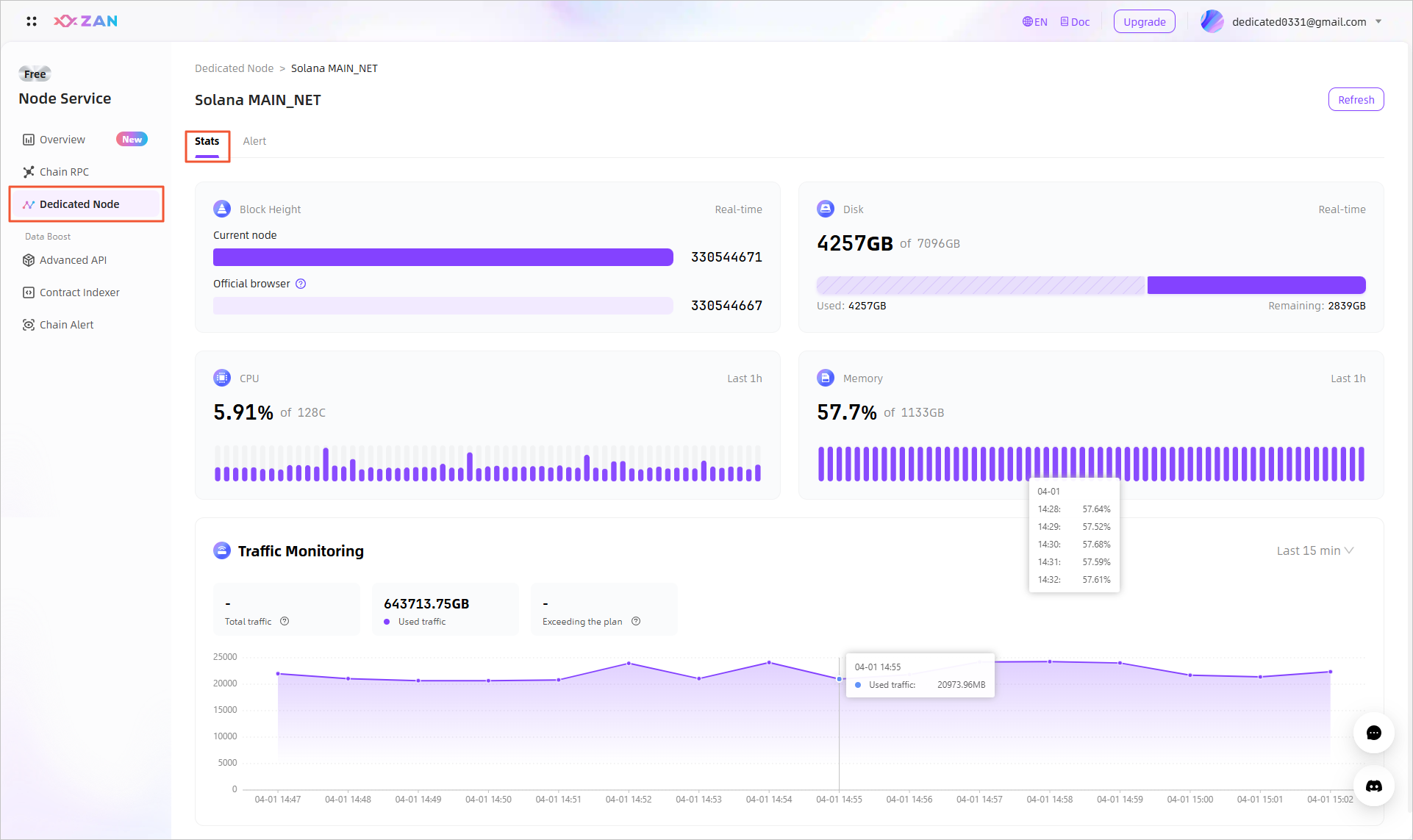Click the Exceeding the plan info icon
Image resolution: width=1413 pixels, height=840 pixels.
636,621
